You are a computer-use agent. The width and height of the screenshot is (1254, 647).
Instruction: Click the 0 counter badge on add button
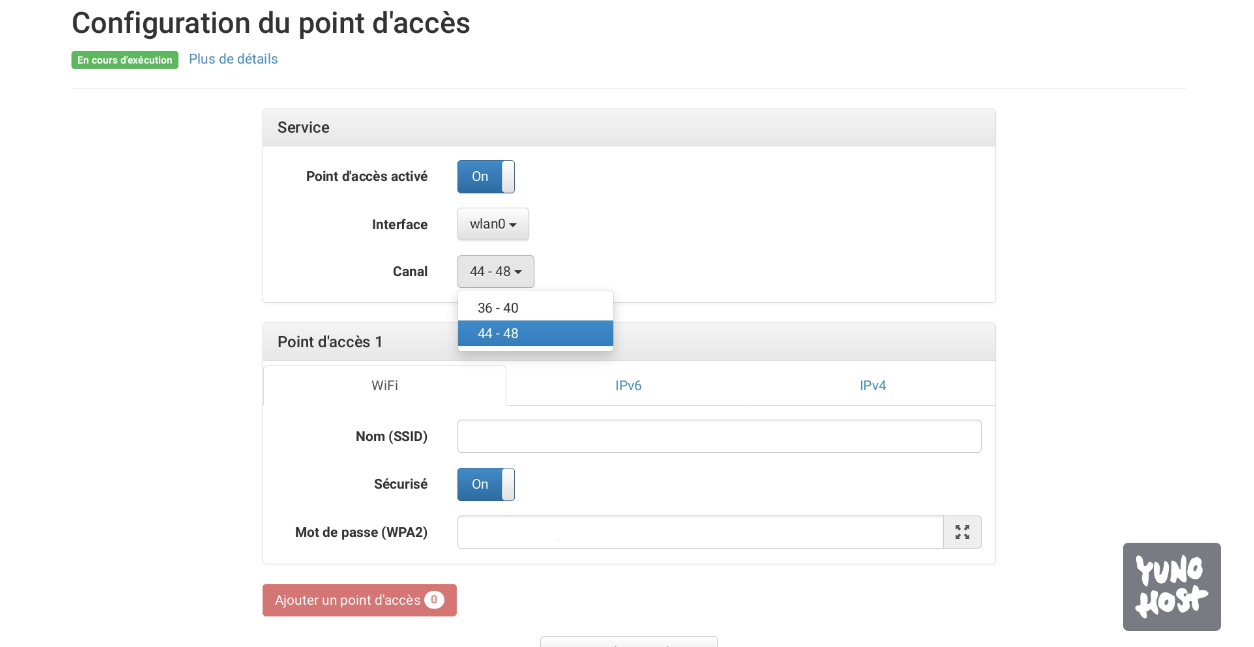pos(434,600)
